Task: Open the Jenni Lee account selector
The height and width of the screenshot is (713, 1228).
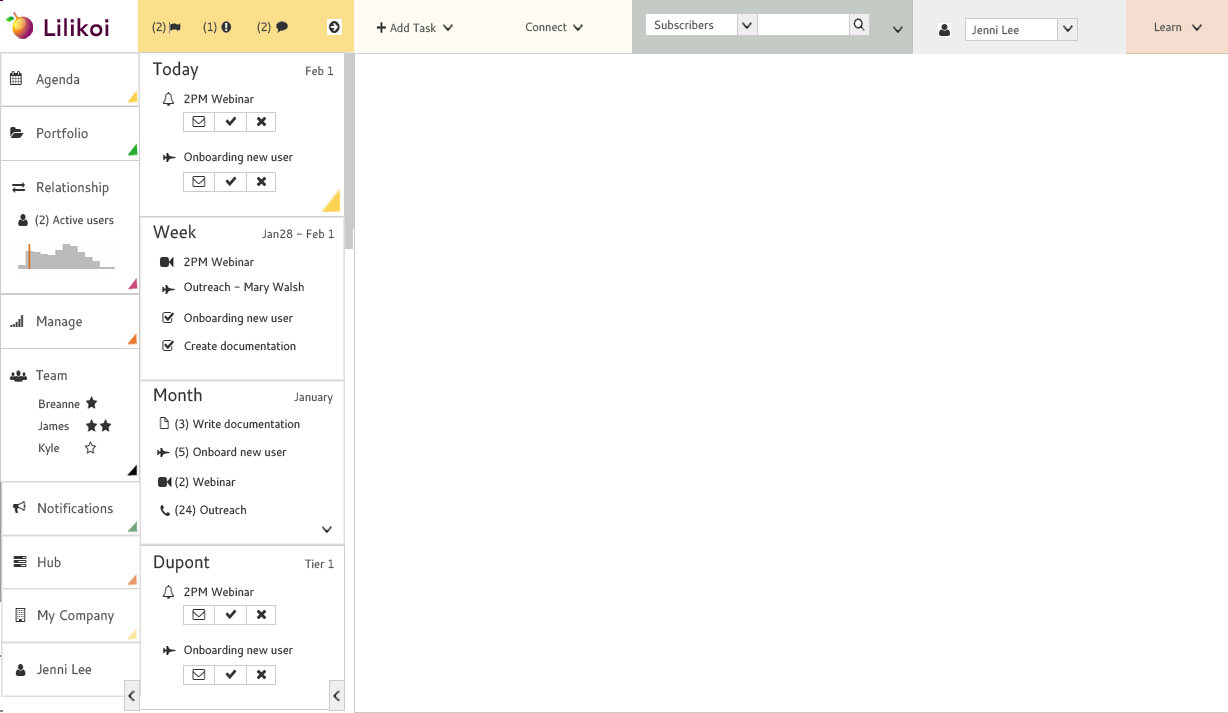Action: [x=1019, y=29]
